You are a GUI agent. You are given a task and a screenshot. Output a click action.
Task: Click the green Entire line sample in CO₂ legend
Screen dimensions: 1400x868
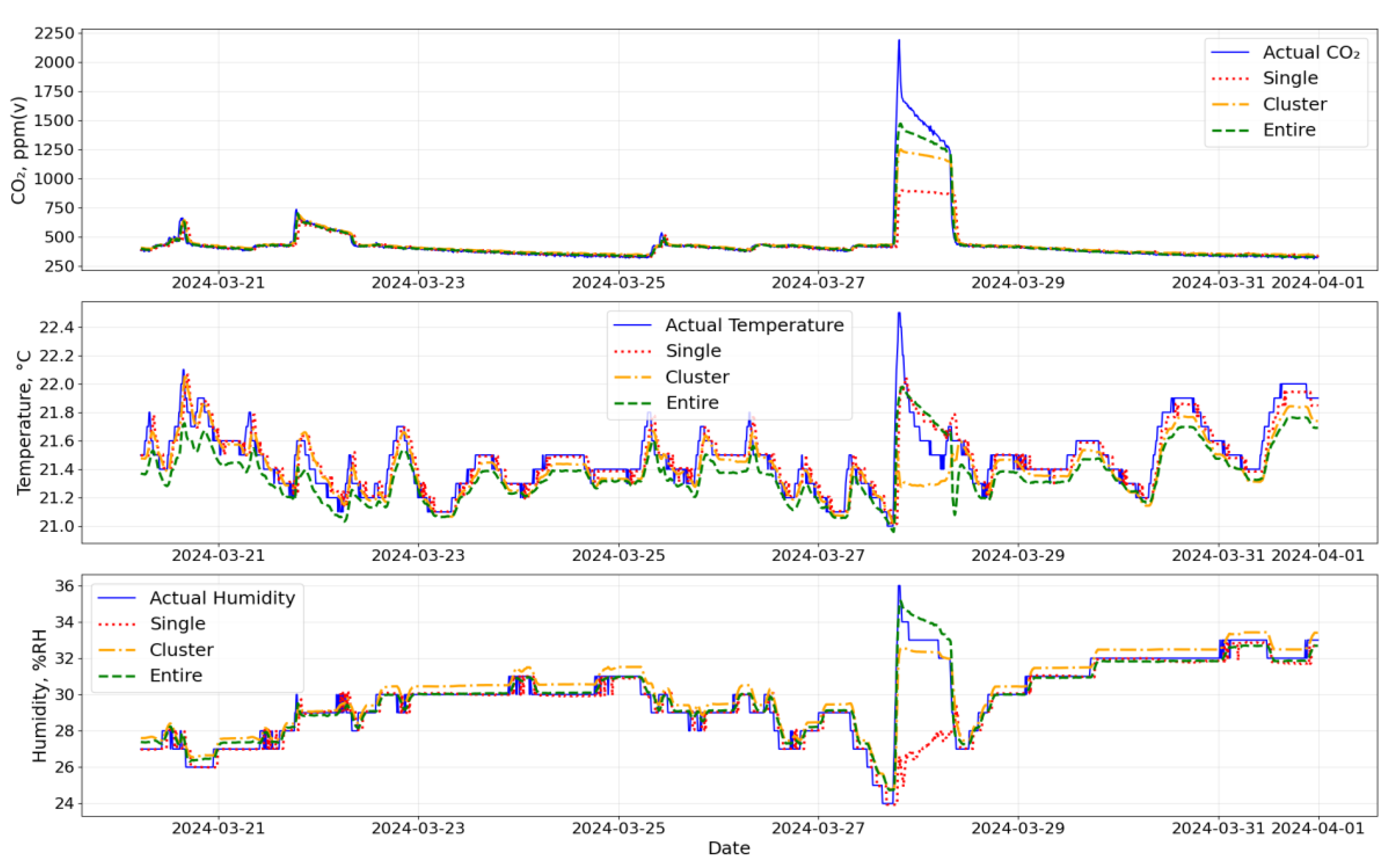pyautogui.click(x=1230, y=130)
